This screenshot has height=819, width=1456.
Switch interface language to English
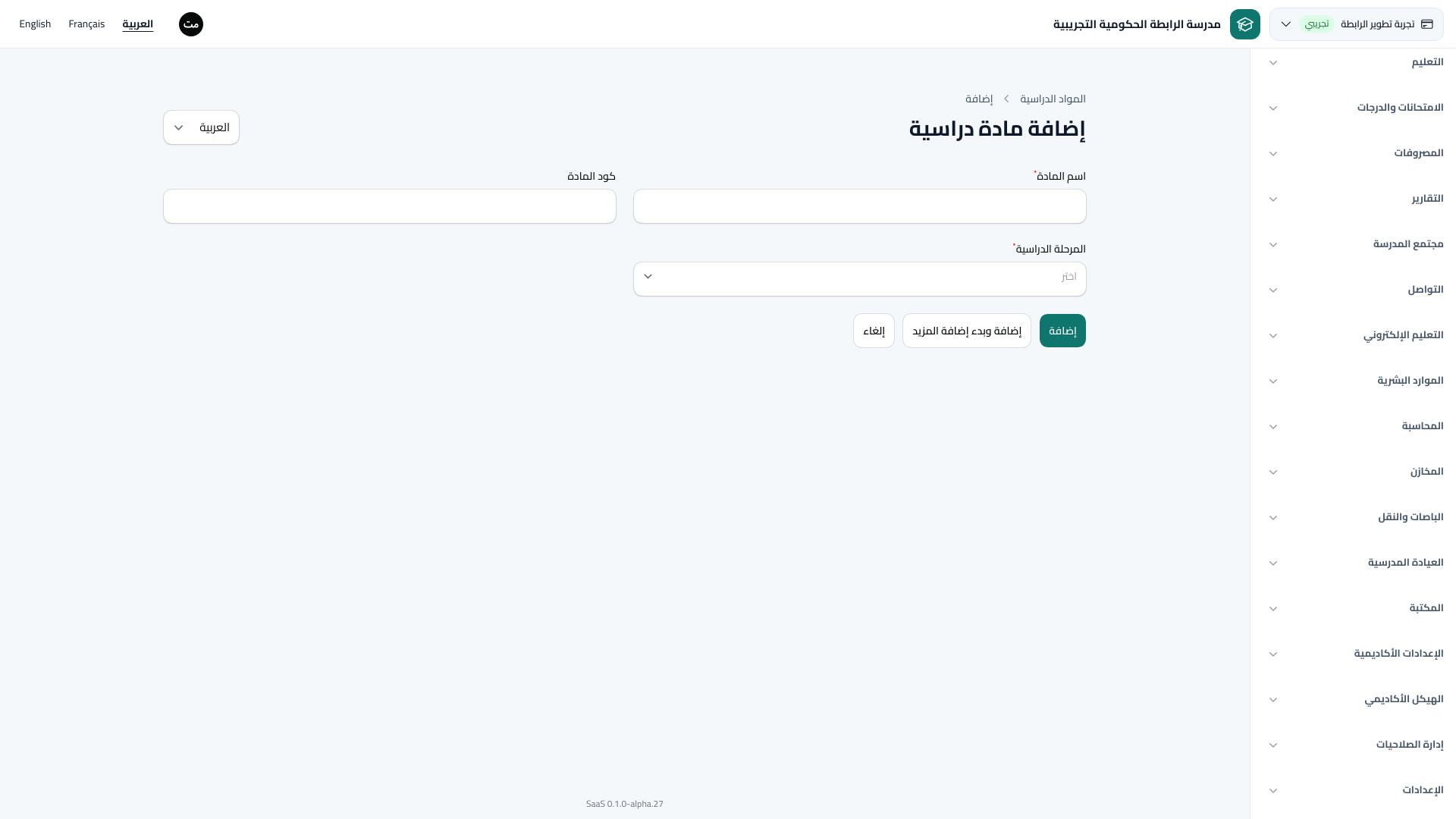[x=35, y=24]
